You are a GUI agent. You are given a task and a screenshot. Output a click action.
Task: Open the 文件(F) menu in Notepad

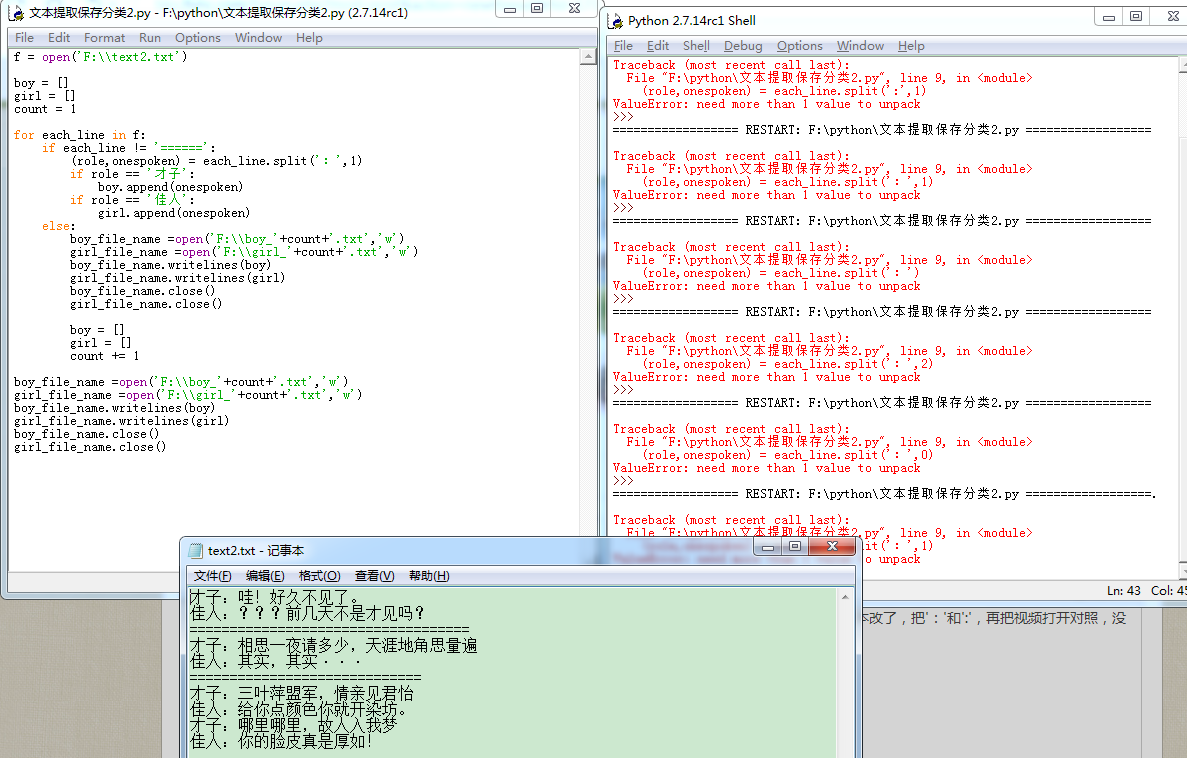pyautogui.click(x=212, y=576)
